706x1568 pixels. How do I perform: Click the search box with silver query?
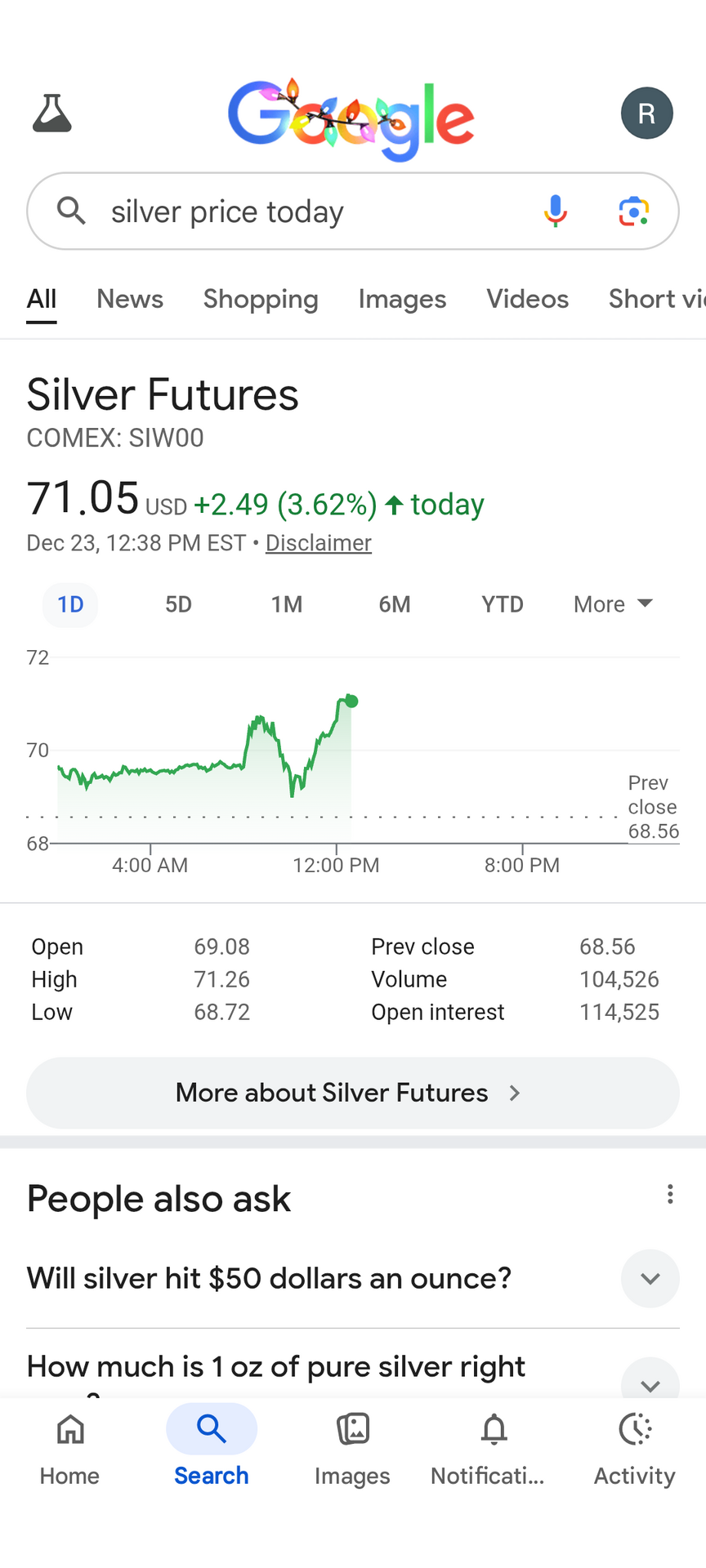click(311, 212)
